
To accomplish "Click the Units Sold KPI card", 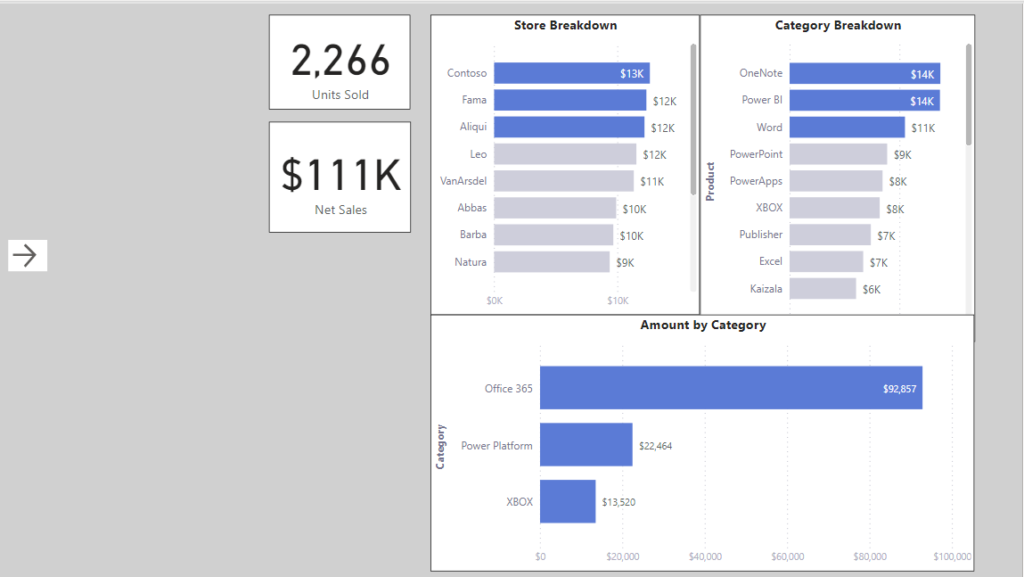I will coord(338,62).
